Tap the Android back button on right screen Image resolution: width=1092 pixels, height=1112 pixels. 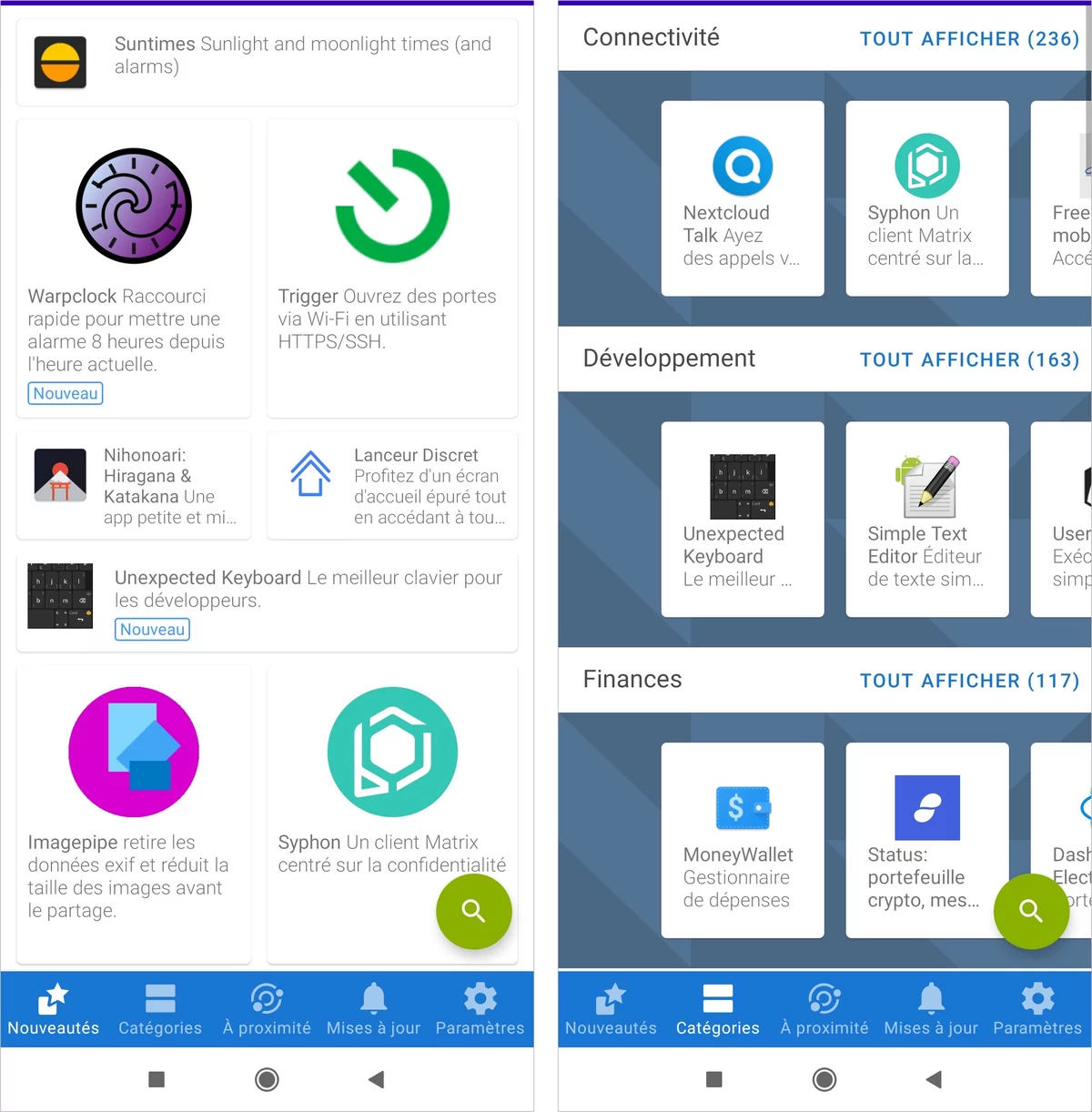click(x=934, y=1079)
